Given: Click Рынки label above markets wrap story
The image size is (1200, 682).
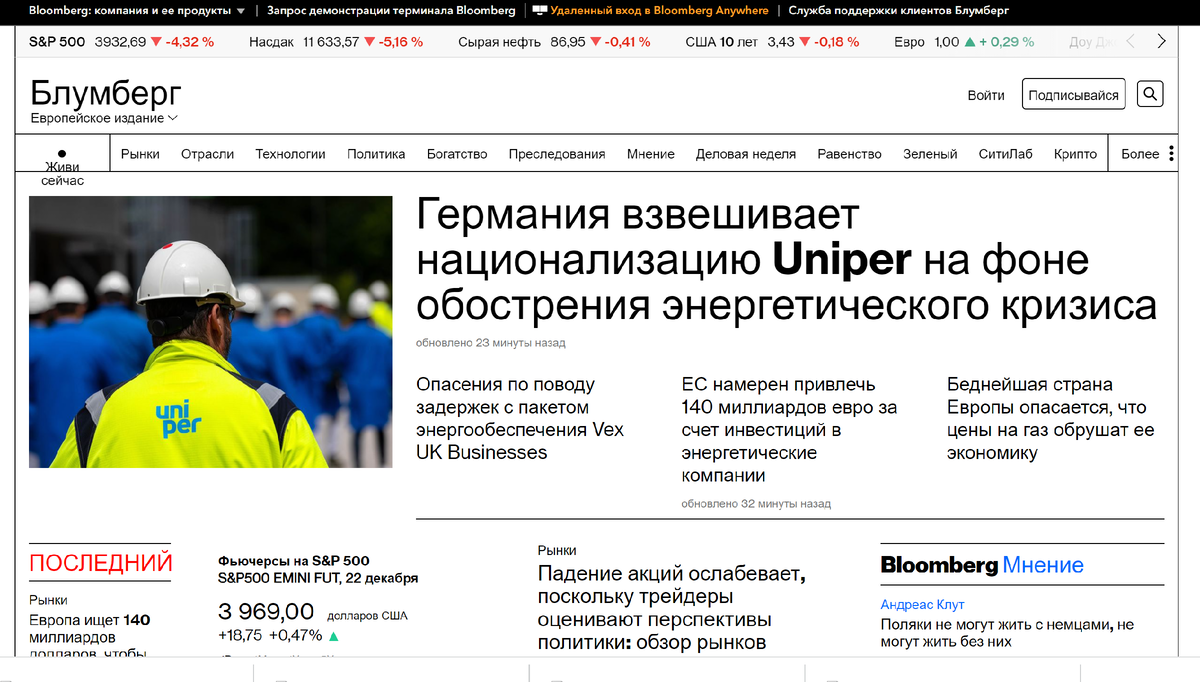Looking at the screenshot, I should coord(557,550).
